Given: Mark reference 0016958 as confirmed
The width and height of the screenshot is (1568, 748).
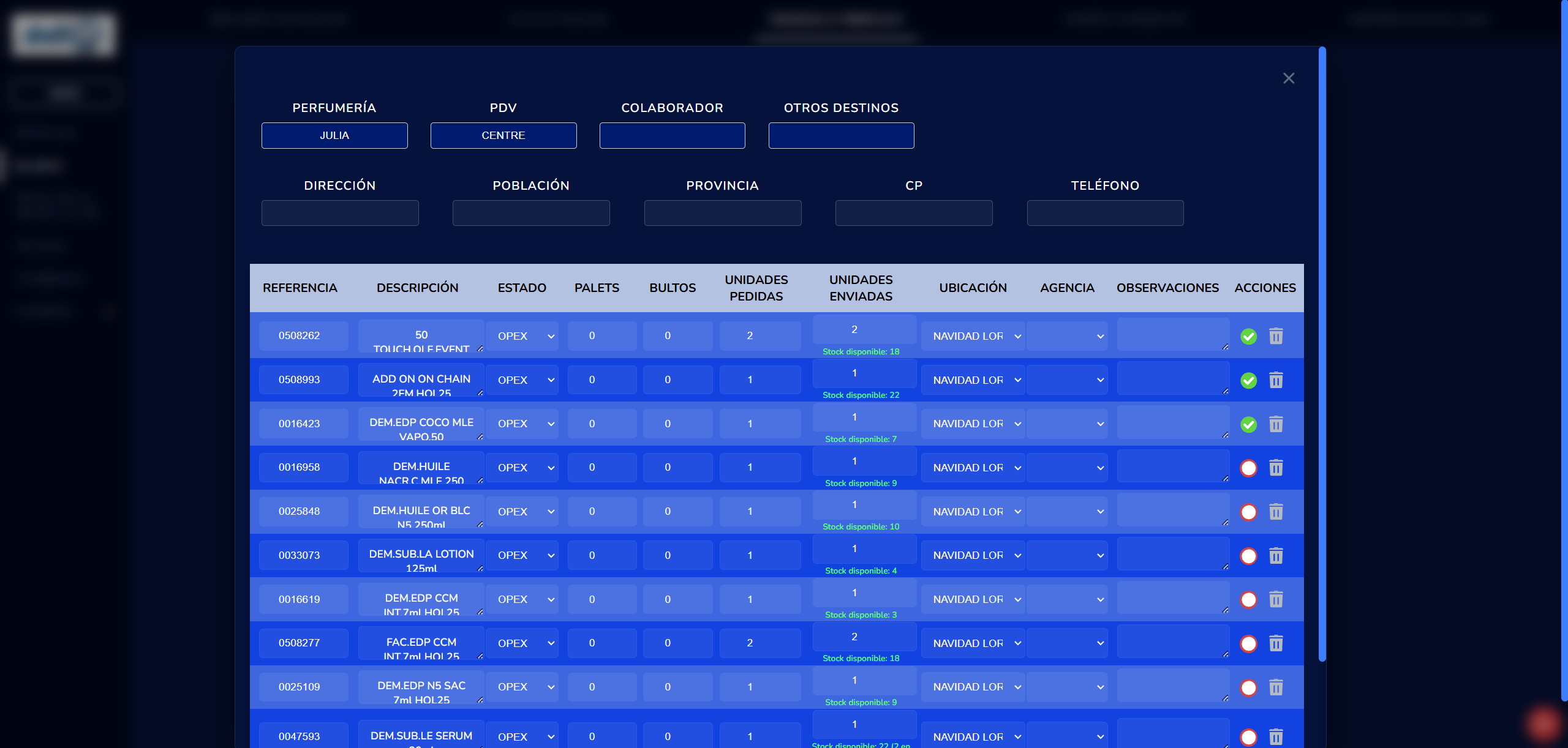Looking at the screenshot, I should click(1248, 468).
